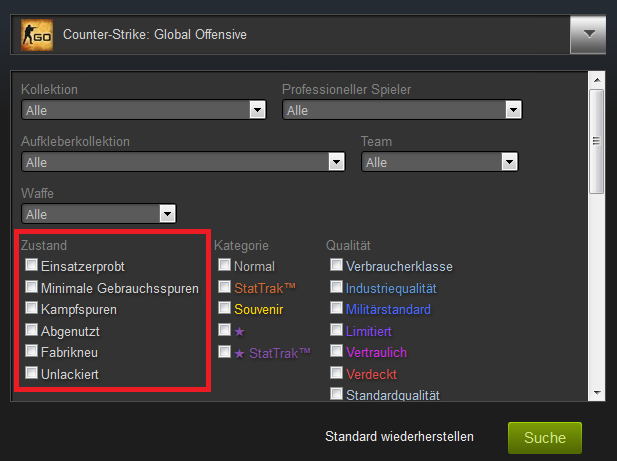Open the game selector dropdown arrow

(x=588, y=35)
